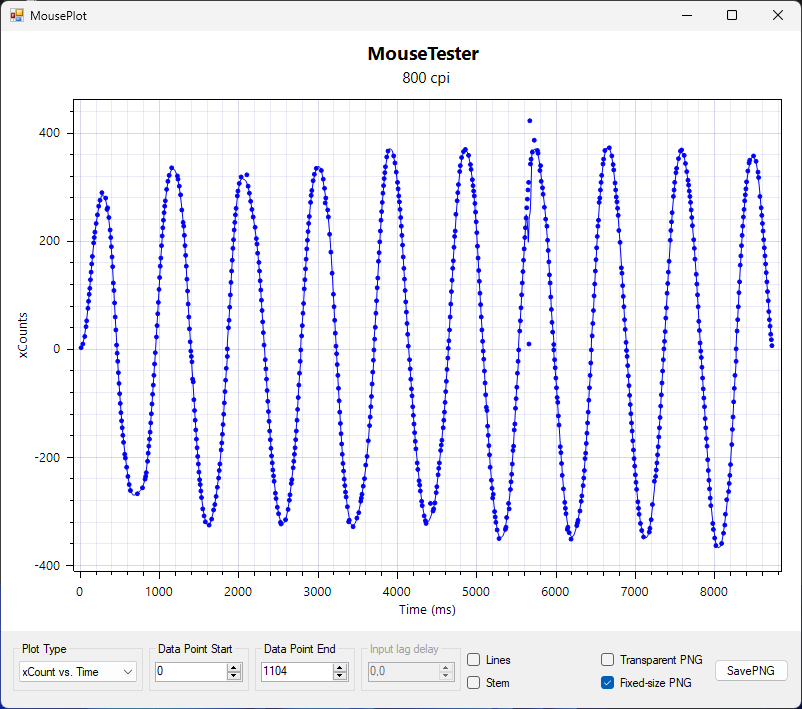Image resolution: width=802 pixels, height=709 pixels.
Task: Focus the Data Point End input field
Action: (297, 671)
